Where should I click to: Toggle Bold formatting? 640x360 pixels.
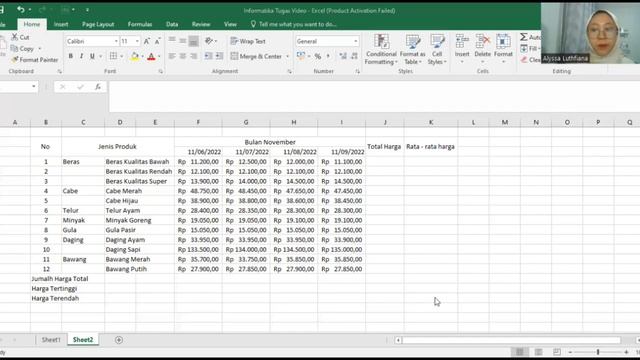click(x=71, y=56)
